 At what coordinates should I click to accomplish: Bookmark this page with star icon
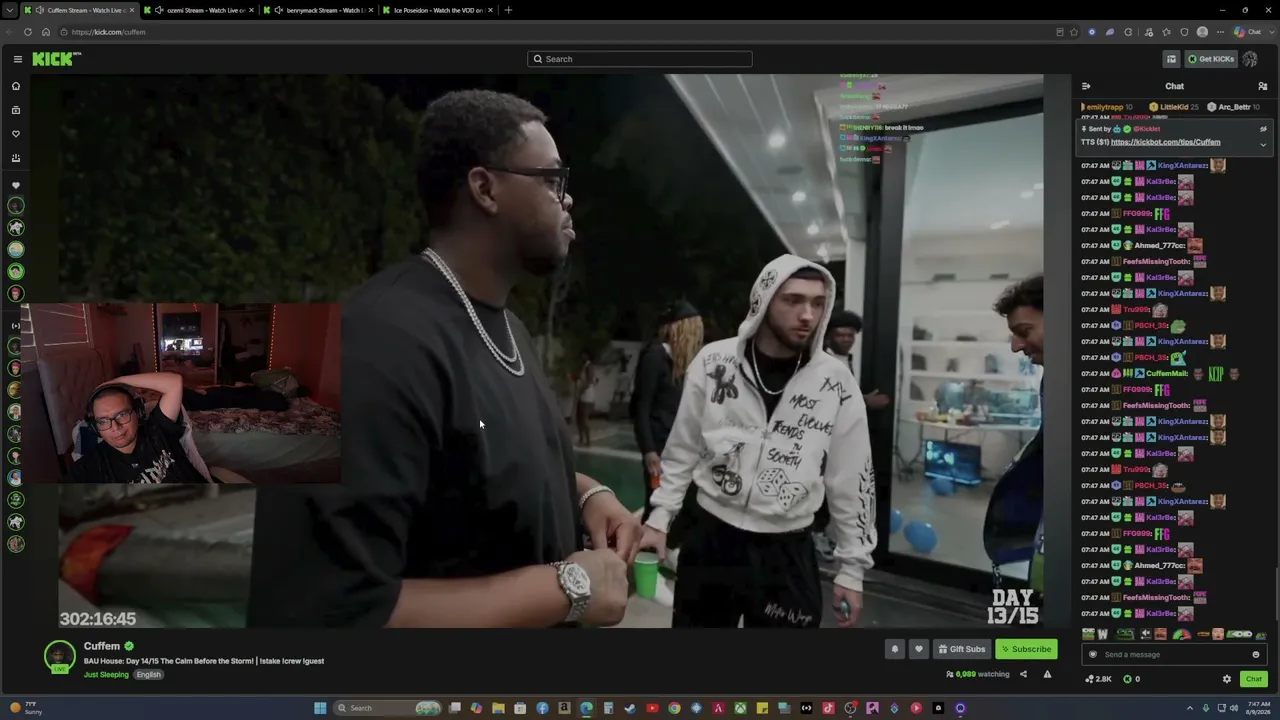pos(1074,32)
